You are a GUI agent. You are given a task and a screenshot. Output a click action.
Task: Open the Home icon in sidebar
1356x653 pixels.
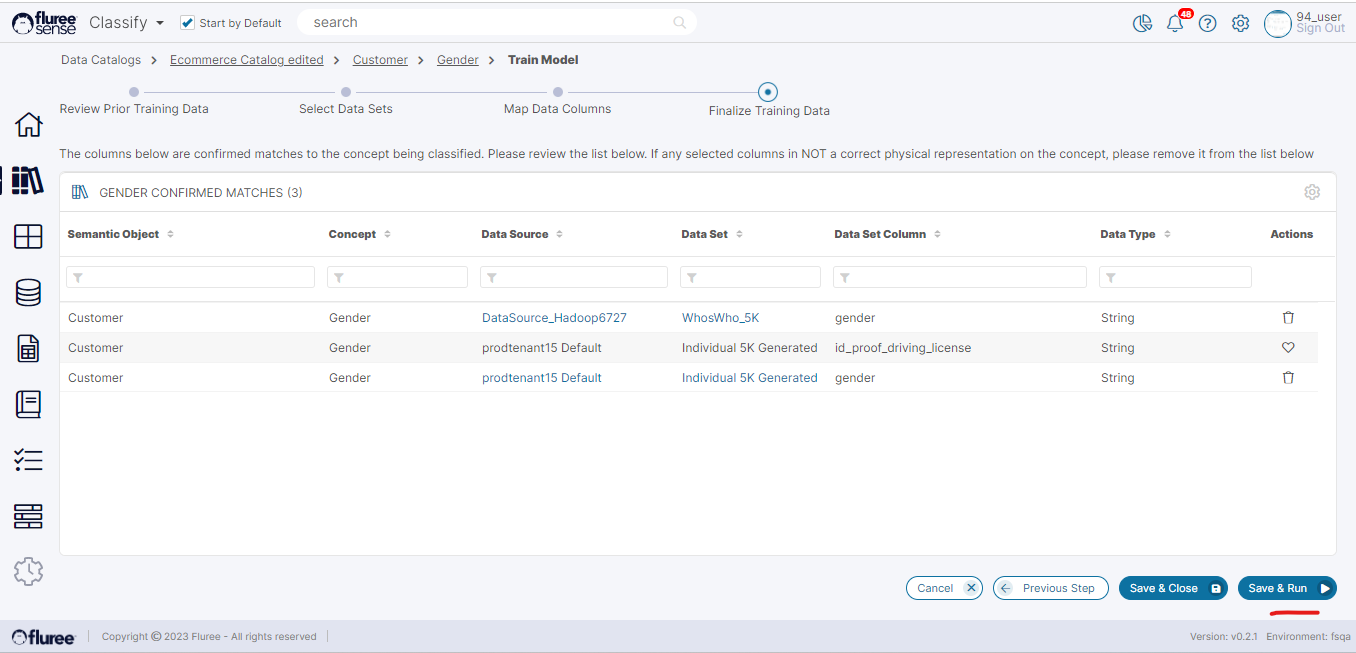point(28,125)
